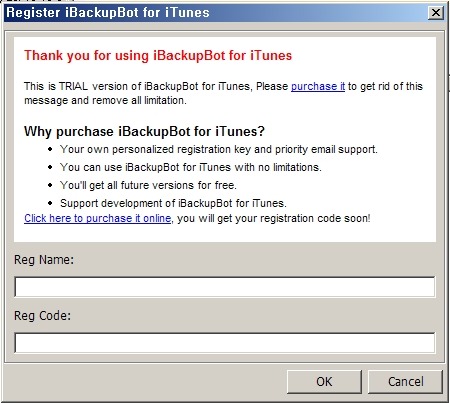Select the personalized registration key bullet text
This screenshot has height=403, width=450.
pyautogui.click(x=219, y=149)
